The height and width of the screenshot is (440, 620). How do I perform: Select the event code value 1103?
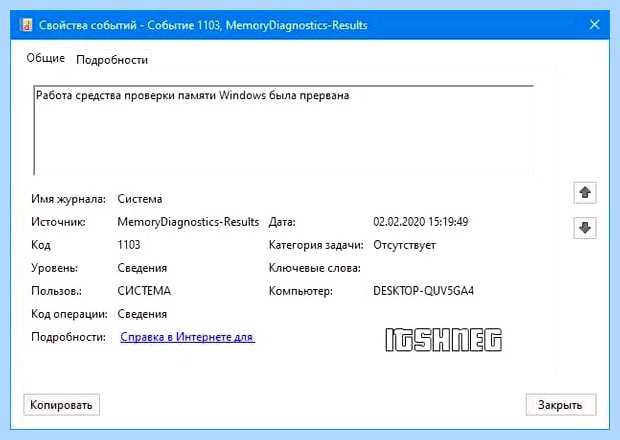(129, 245)
